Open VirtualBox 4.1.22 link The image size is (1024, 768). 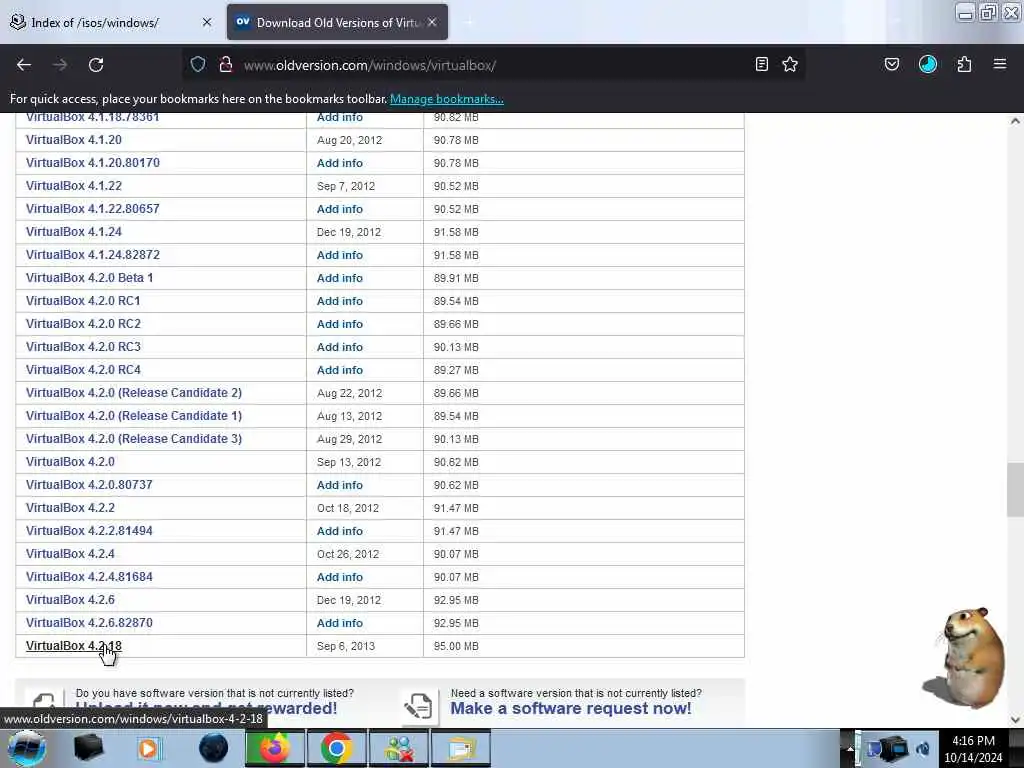(x=74, y=185)
